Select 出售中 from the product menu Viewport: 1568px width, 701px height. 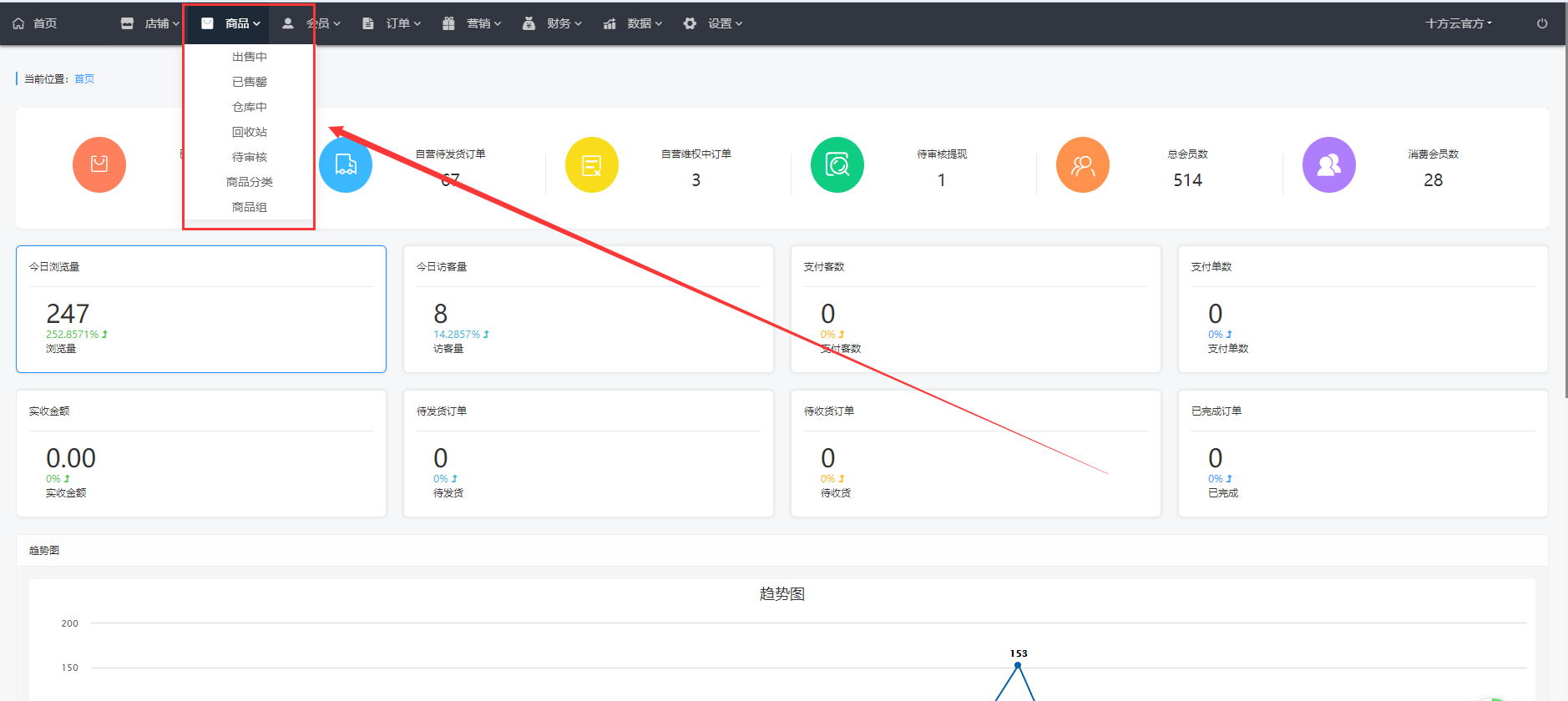[249, 57]
